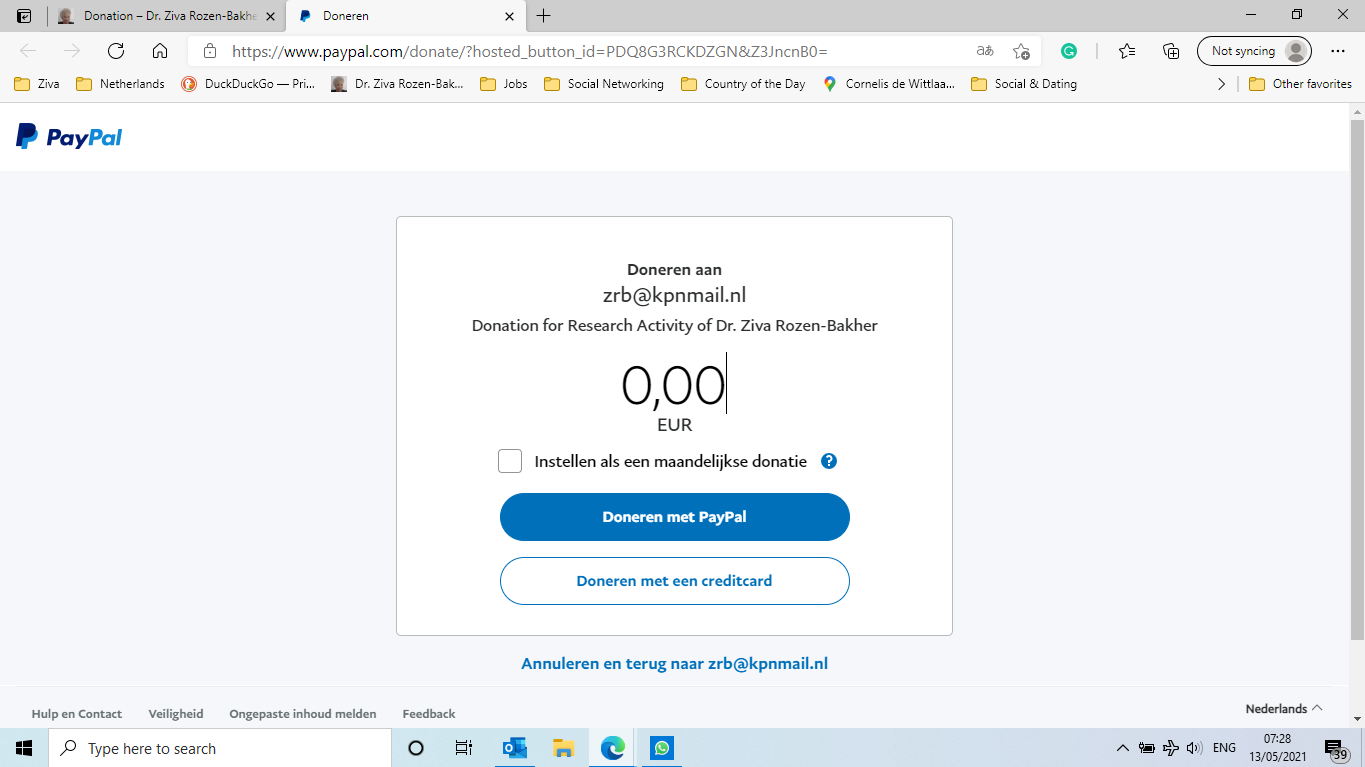
Task: Open Dr. Ziva Rozen-Bak bookmark
Action: [x=398, y=84]
